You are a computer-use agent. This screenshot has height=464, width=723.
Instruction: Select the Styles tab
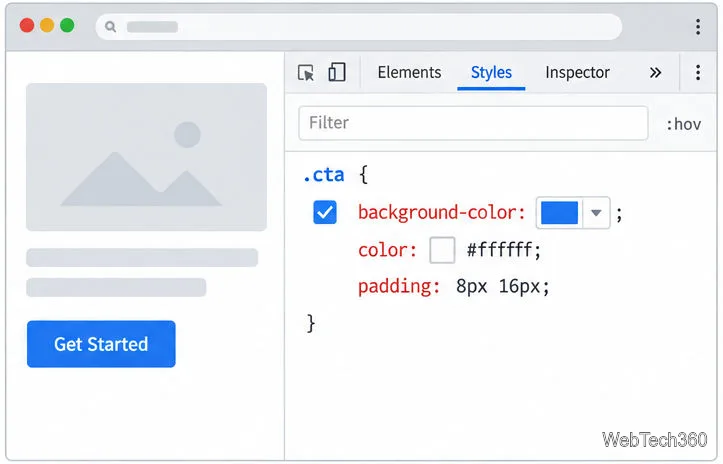tap(491, 72)
